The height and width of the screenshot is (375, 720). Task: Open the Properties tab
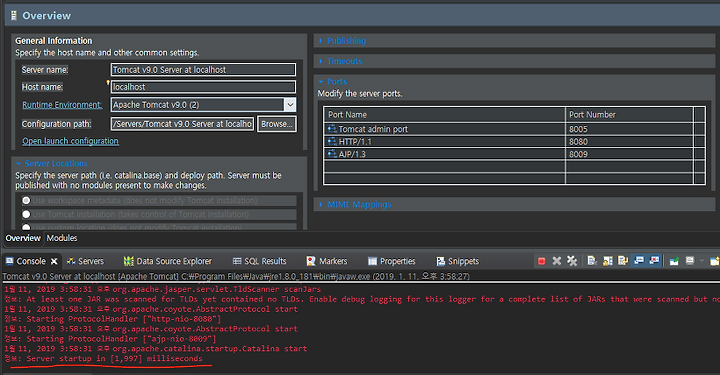tap(392, 261)
